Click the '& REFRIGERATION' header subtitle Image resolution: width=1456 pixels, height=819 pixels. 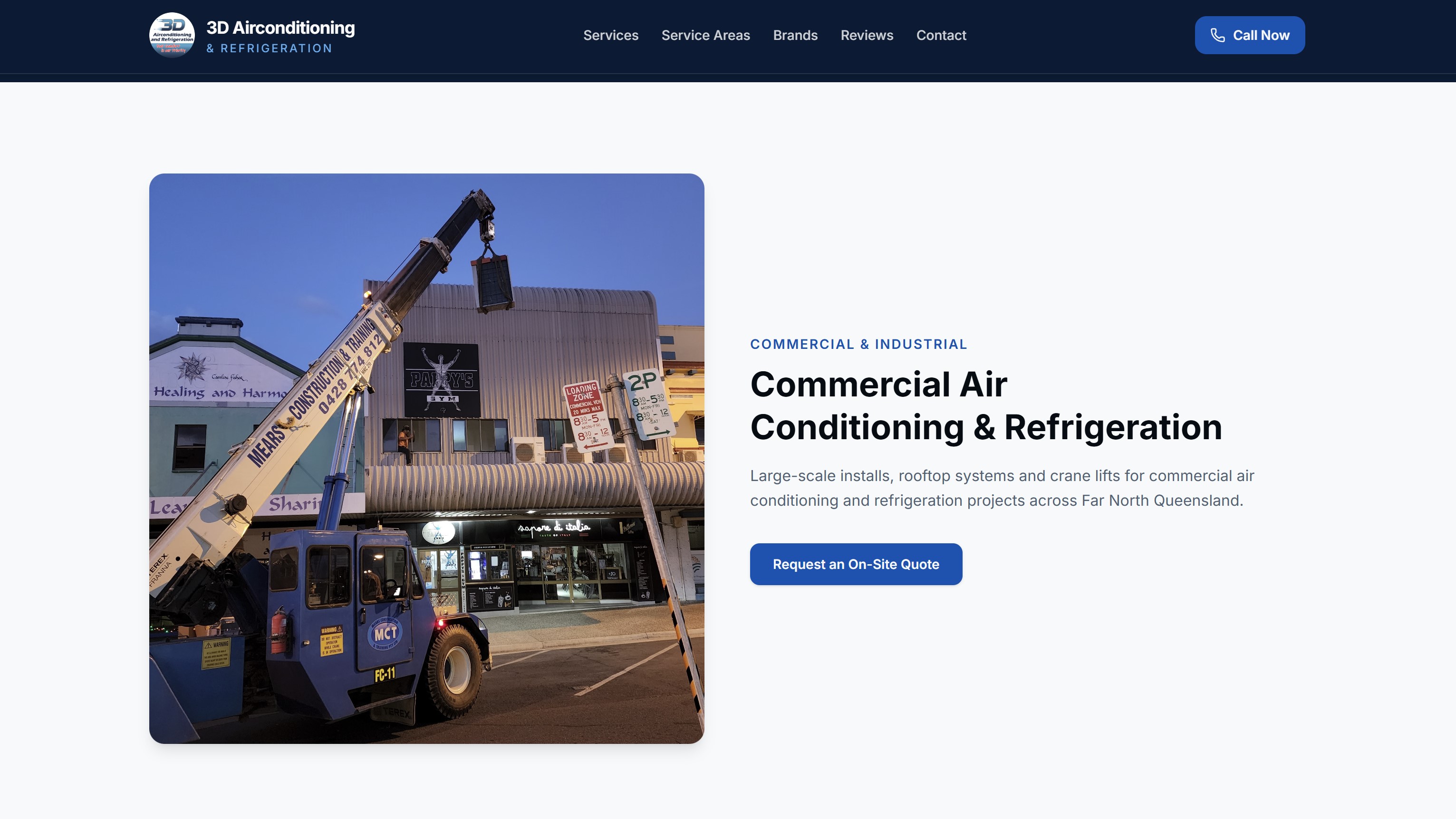coord(270,48)
